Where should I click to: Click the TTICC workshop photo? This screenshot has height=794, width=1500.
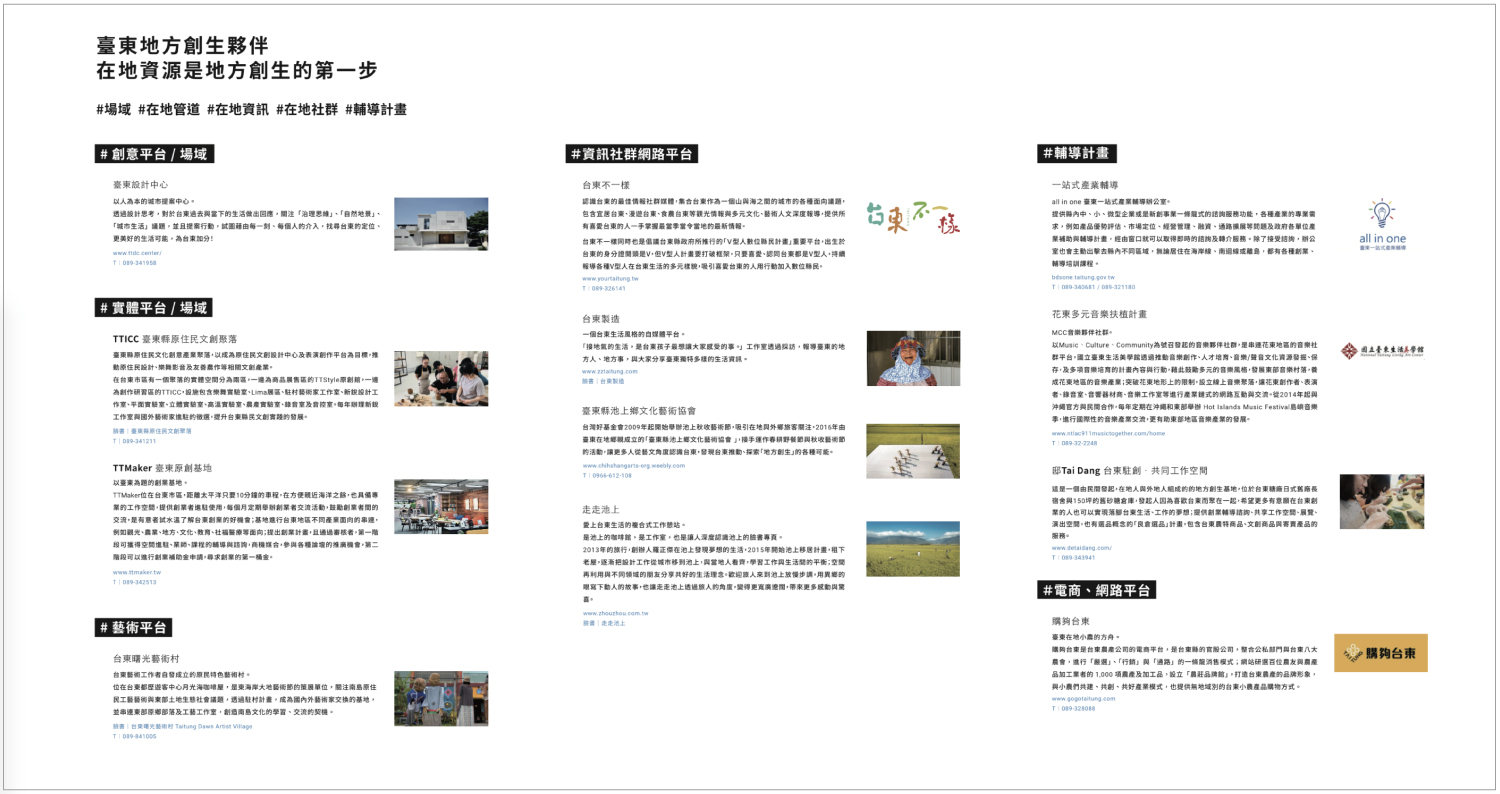point(441,377)
